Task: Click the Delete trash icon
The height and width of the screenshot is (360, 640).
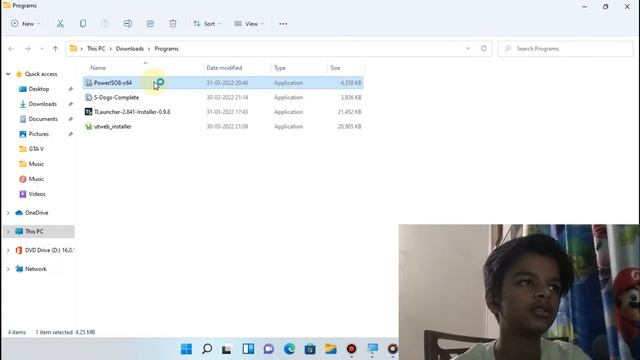Action: click(173, 24)
